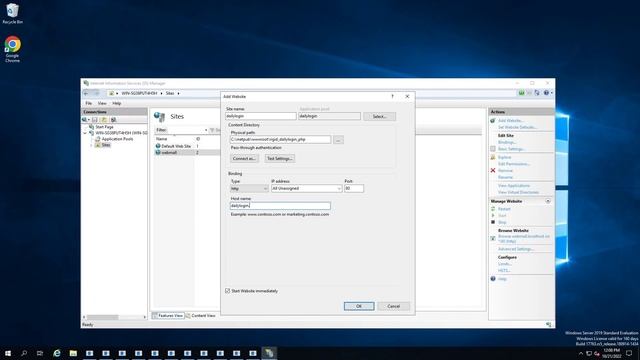The image size is (640, 360).
Task: Click the Save icon in Connections toolbar
Action: [95, 120]
